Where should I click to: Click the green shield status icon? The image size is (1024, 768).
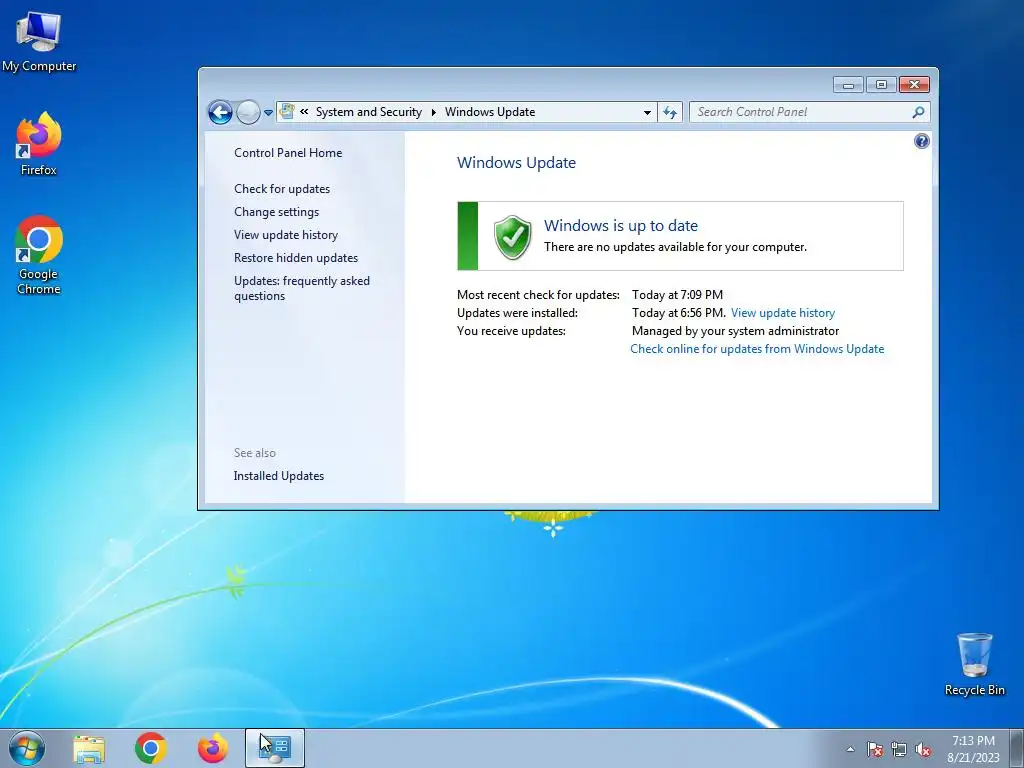[513, 237]
